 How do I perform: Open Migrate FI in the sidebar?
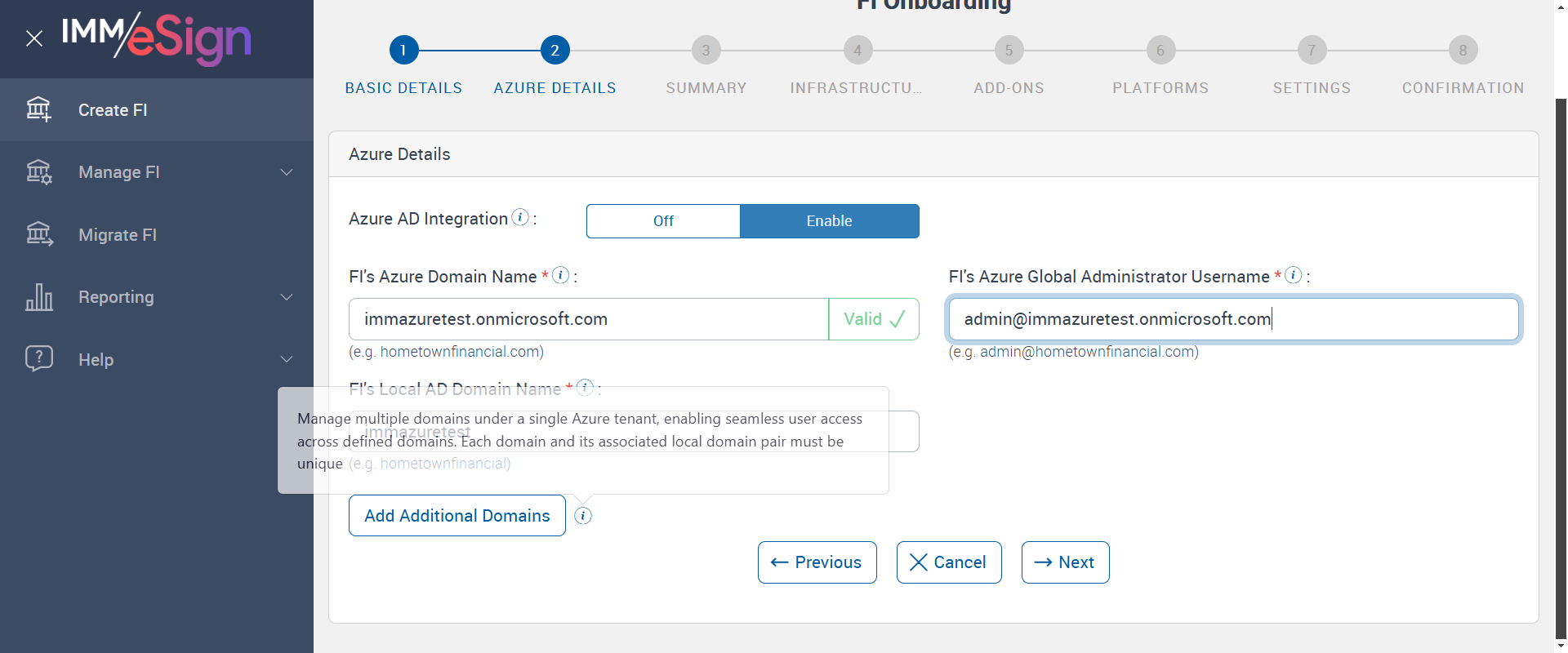pos(157,235)
